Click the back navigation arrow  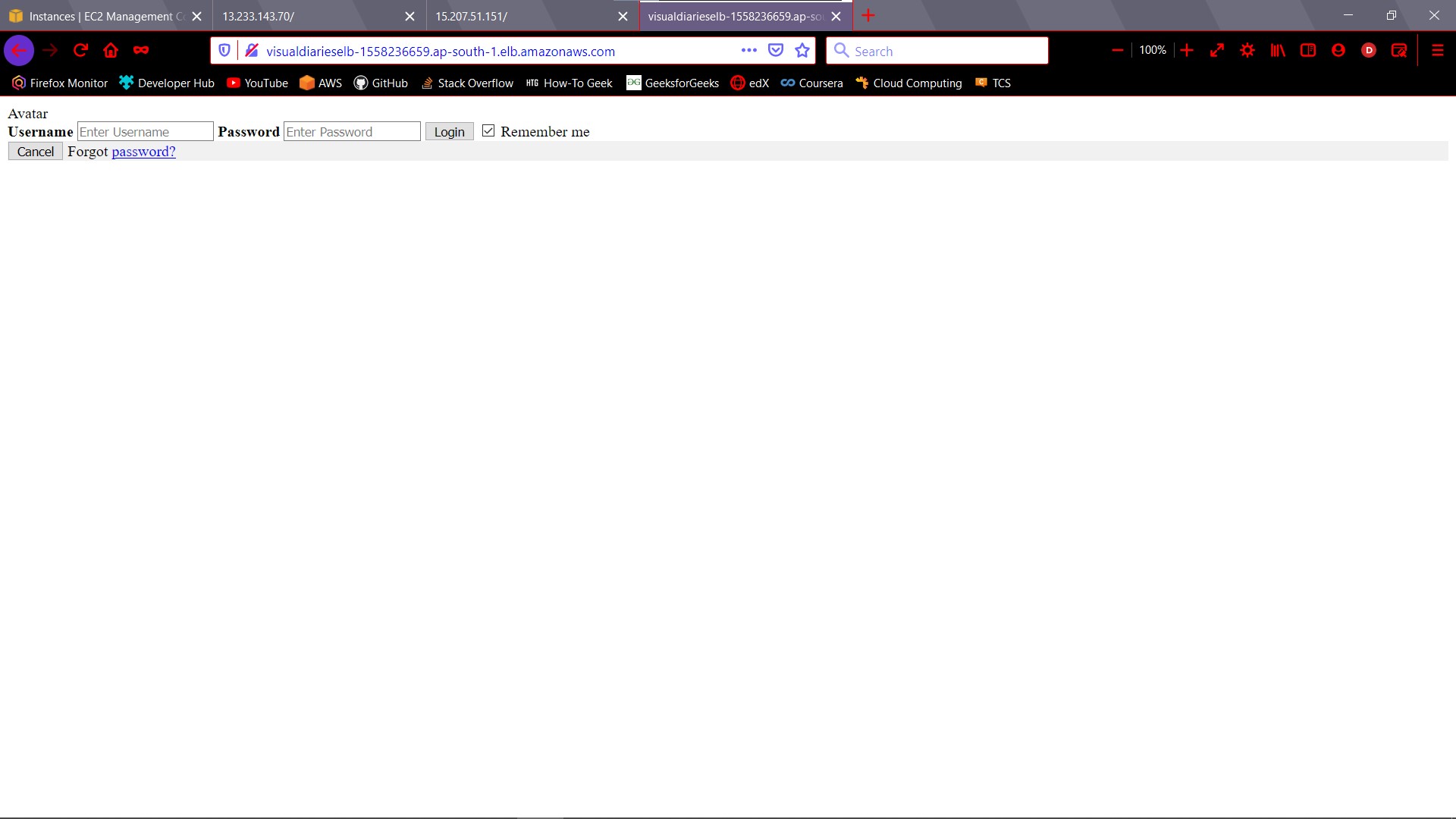19,51
